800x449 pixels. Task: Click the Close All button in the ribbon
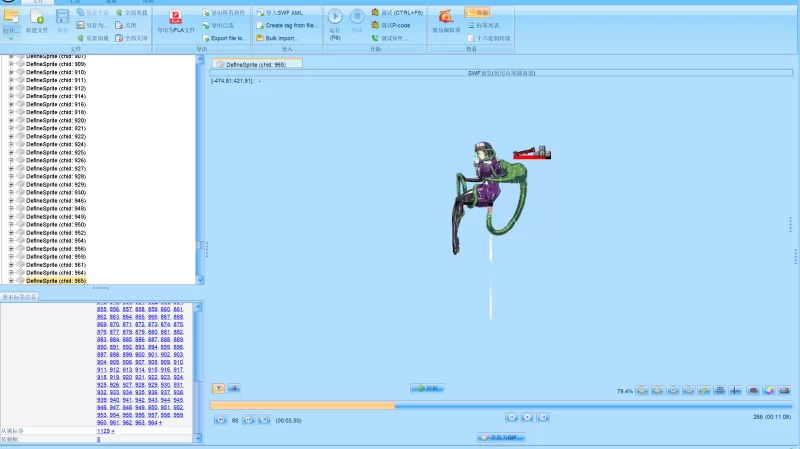point(132,38)
